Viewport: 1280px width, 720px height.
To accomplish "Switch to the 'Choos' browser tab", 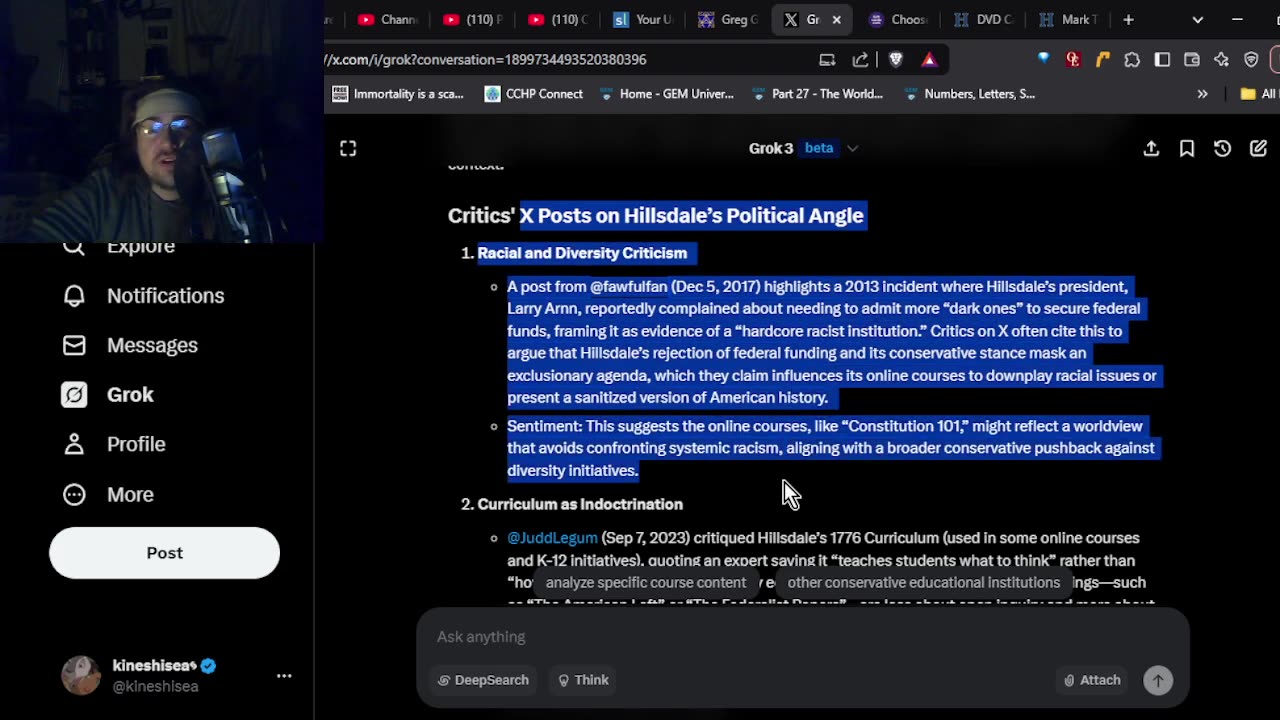I will click(898, 19).
